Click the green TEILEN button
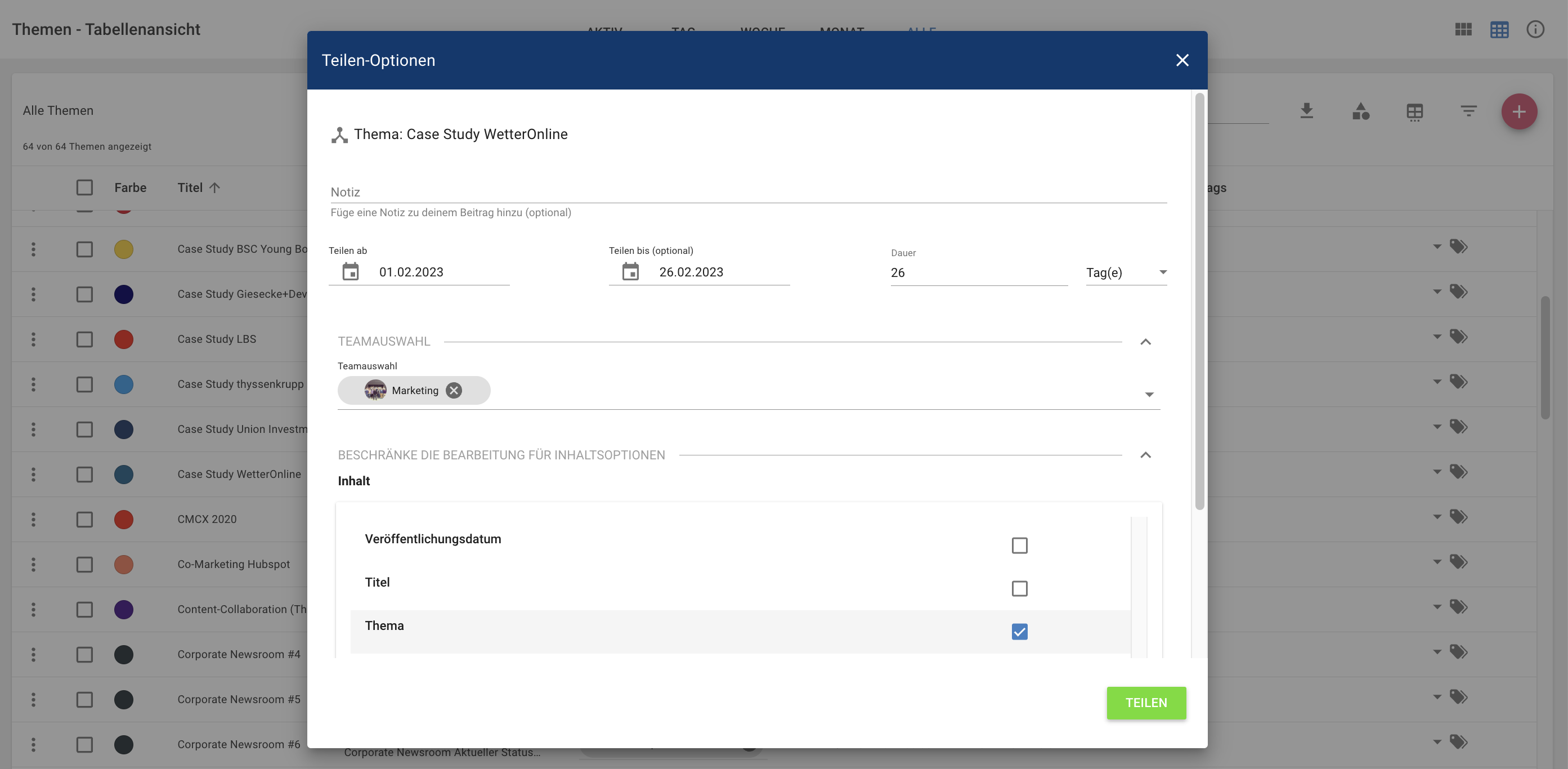Viewport: 1568px width, 769px height. point(1145,703)
